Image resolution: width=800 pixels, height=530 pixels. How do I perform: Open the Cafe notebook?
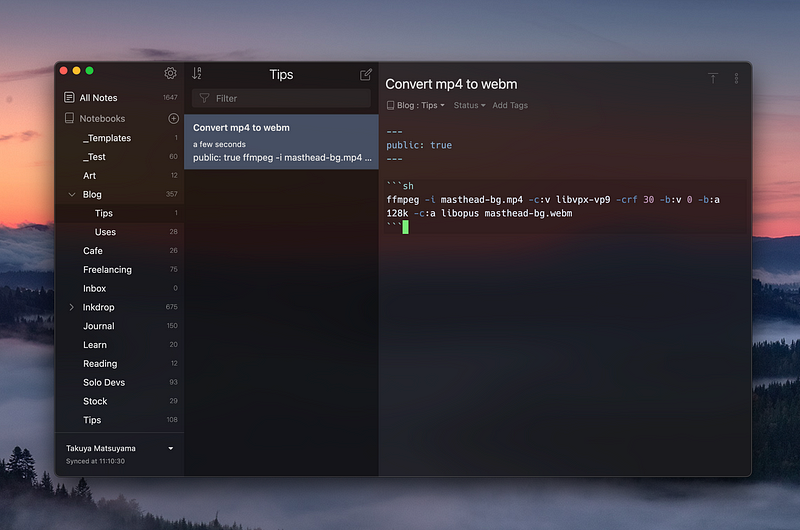click(x=119, y=250)
